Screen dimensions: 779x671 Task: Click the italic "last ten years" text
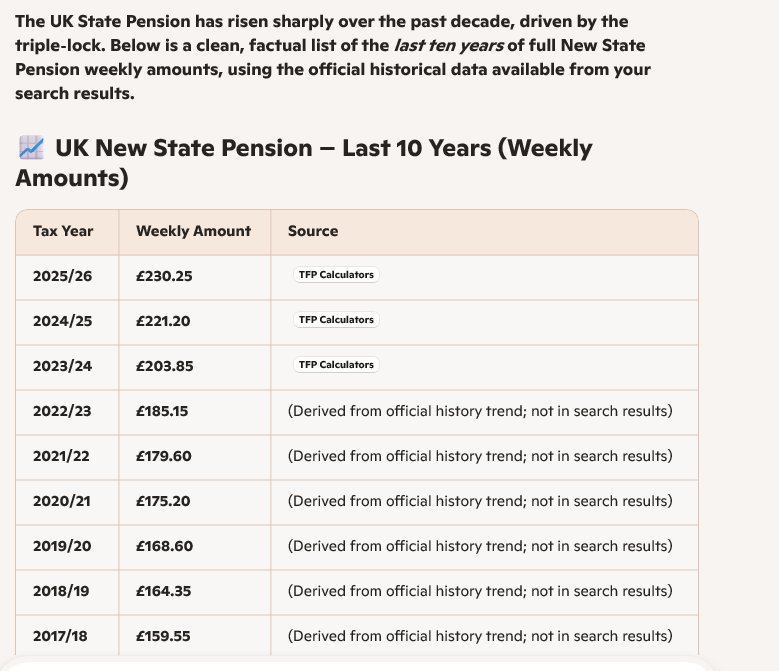coord(440,46)
